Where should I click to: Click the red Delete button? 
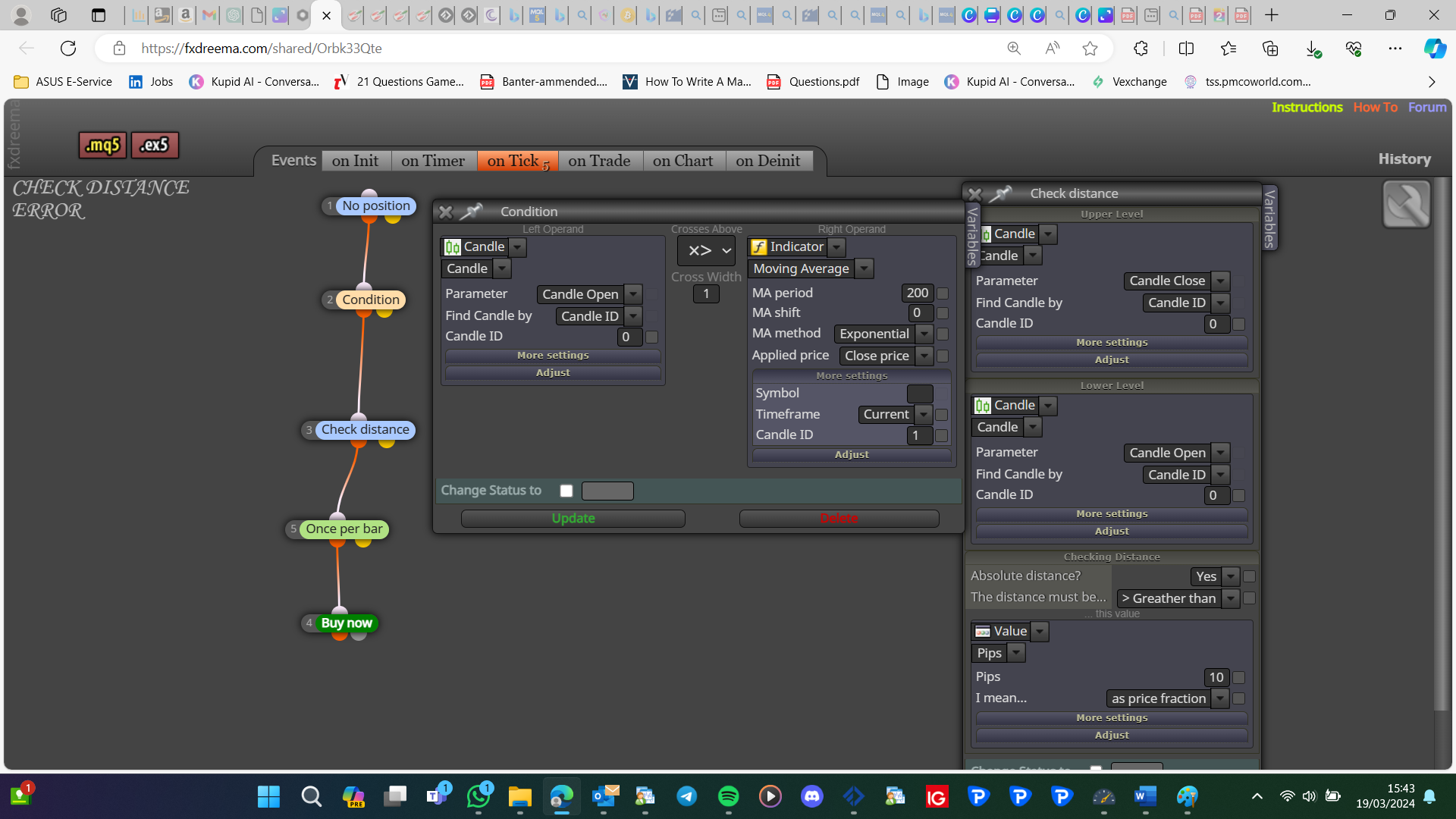839,519
